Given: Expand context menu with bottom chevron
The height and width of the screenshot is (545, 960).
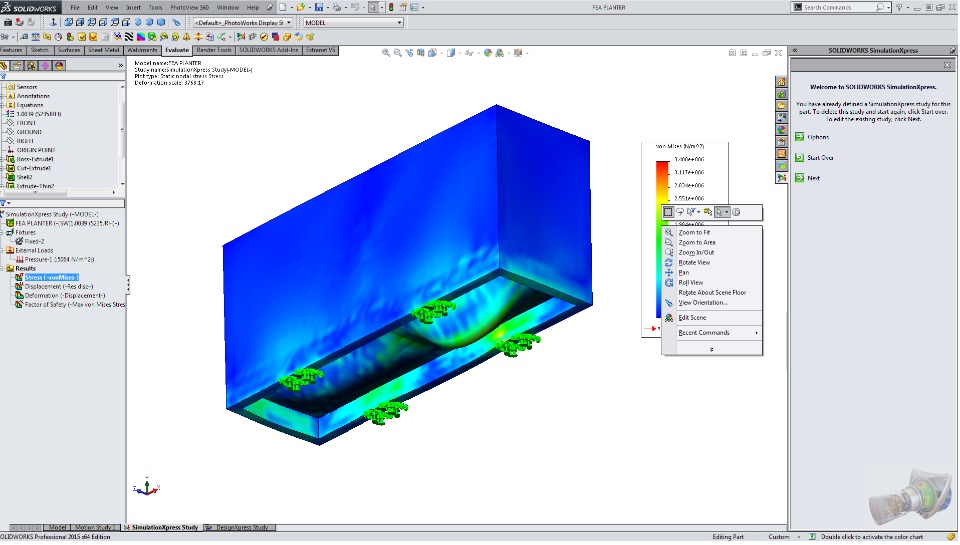Looking at the screenshot, I should coord(711,350).
